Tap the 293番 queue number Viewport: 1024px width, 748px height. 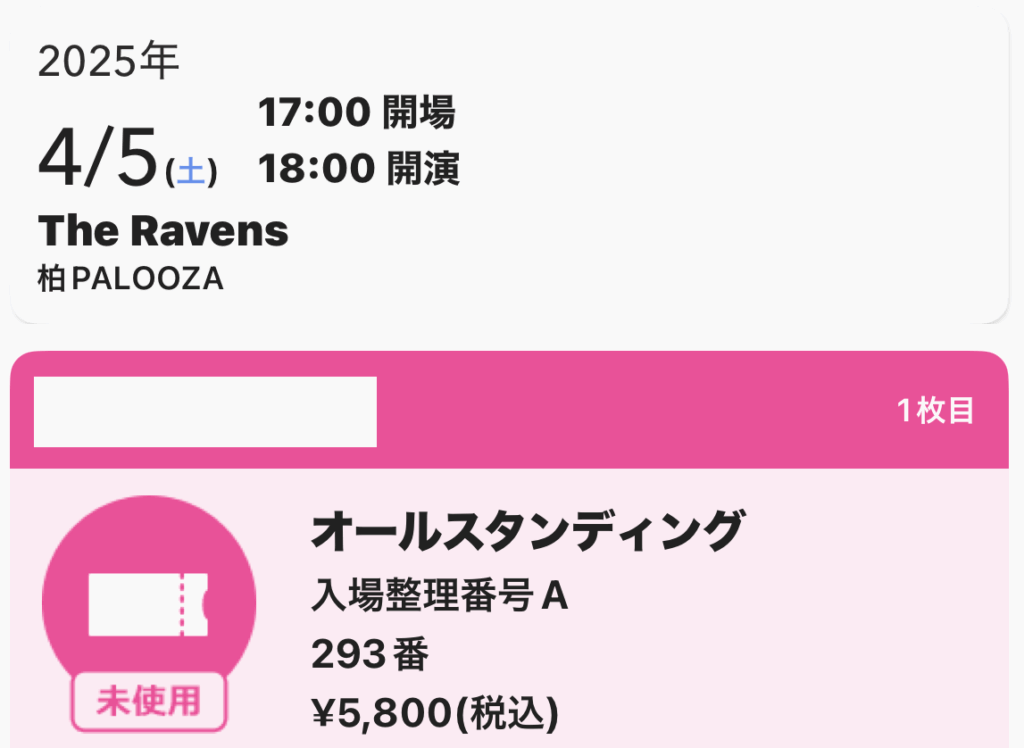[x=370, y=654]
